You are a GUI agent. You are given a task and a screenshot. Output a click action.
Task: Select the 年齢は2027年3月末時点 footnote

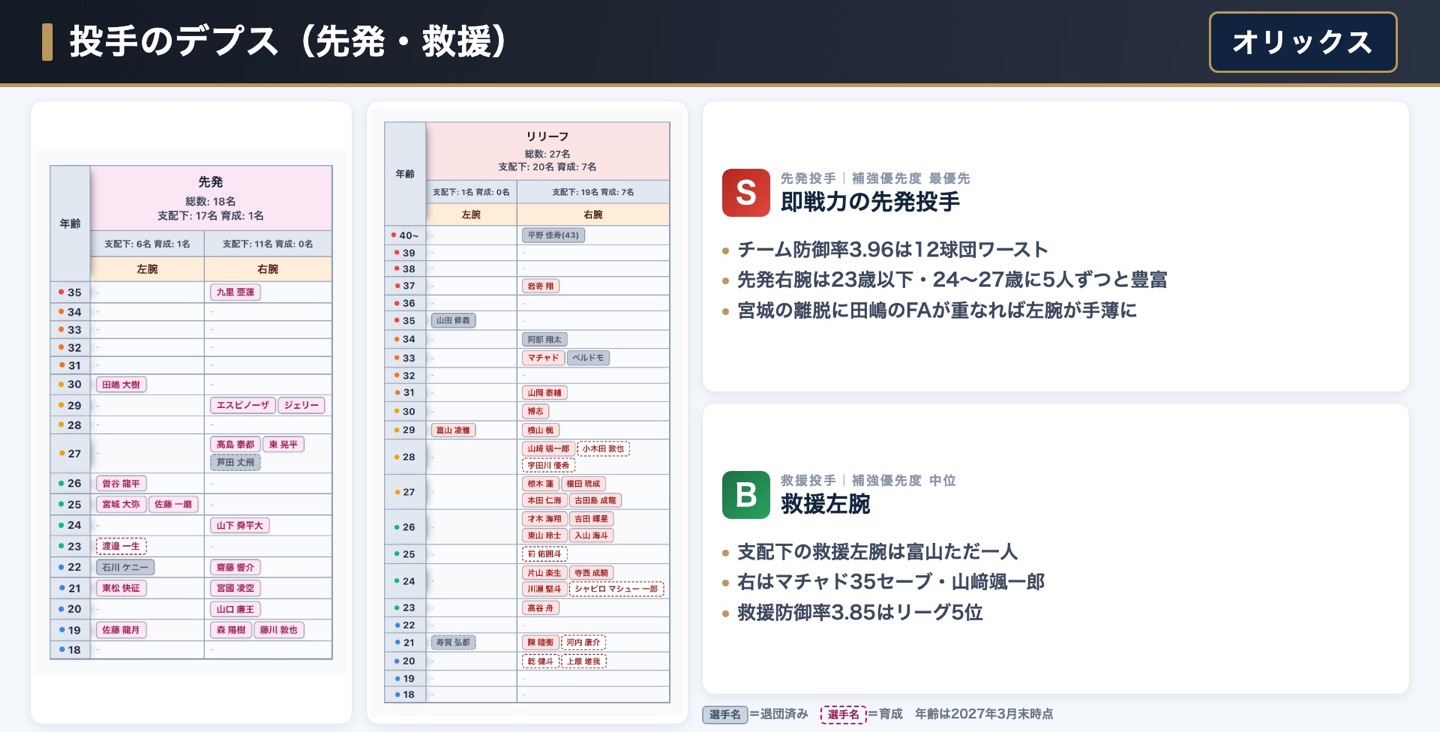pyautogui.click(x=984, y=714)
